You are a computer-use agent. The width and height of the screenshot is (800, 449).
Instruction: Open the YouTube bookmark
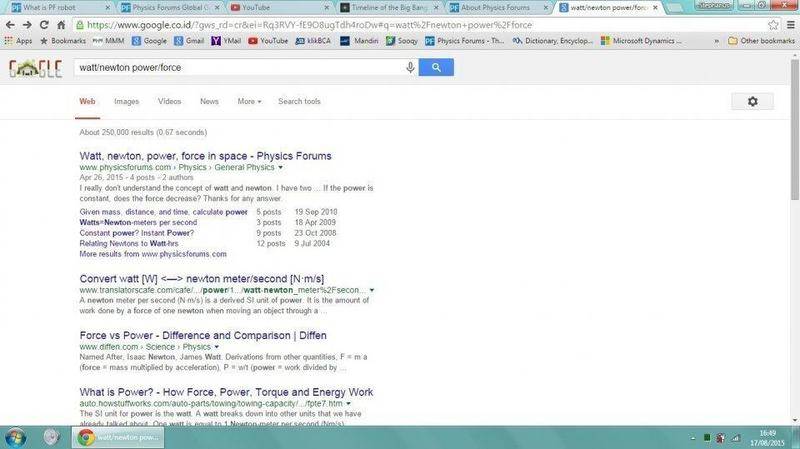tap(268, 41)
